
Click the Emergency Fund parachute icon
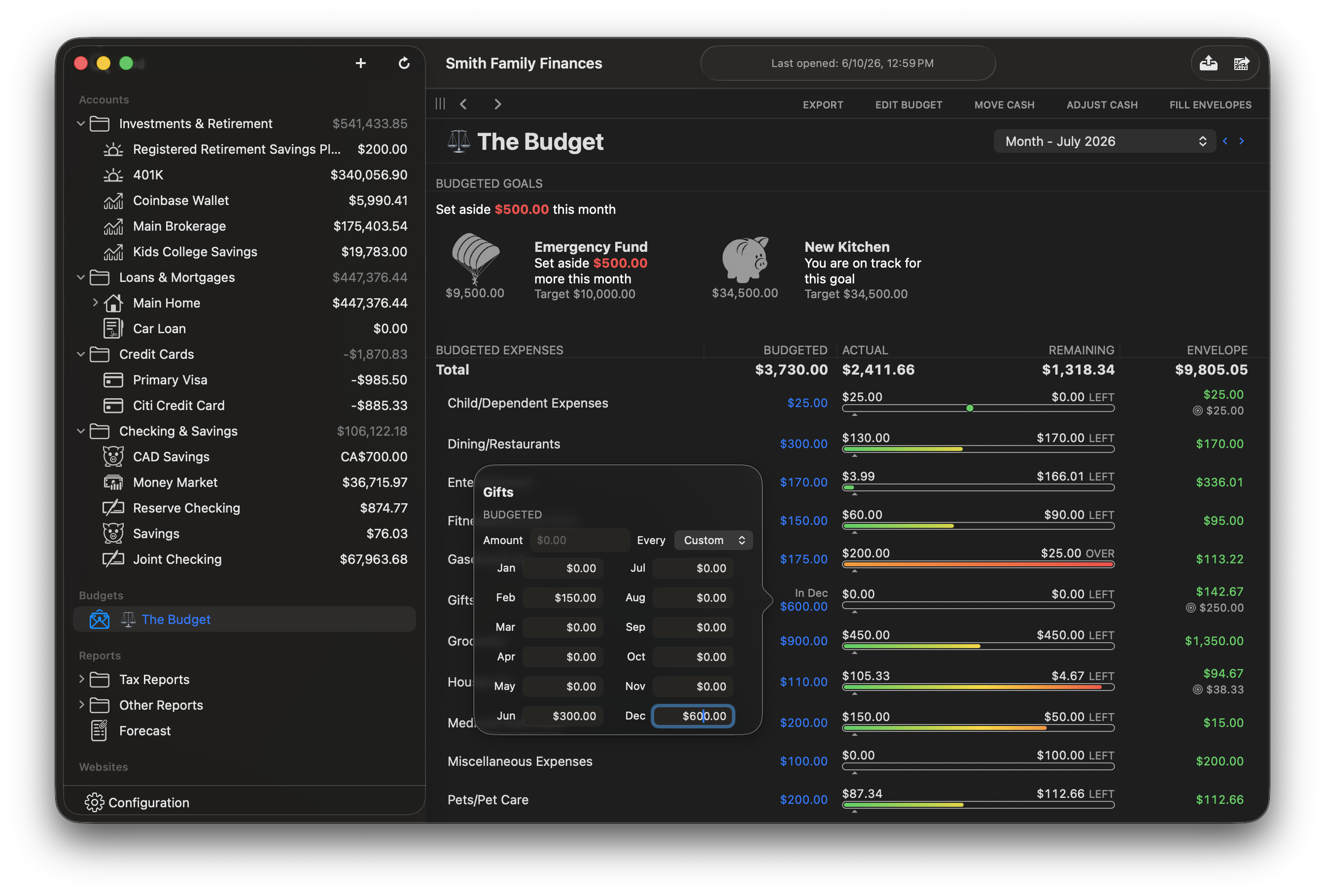tap(475, 258)
